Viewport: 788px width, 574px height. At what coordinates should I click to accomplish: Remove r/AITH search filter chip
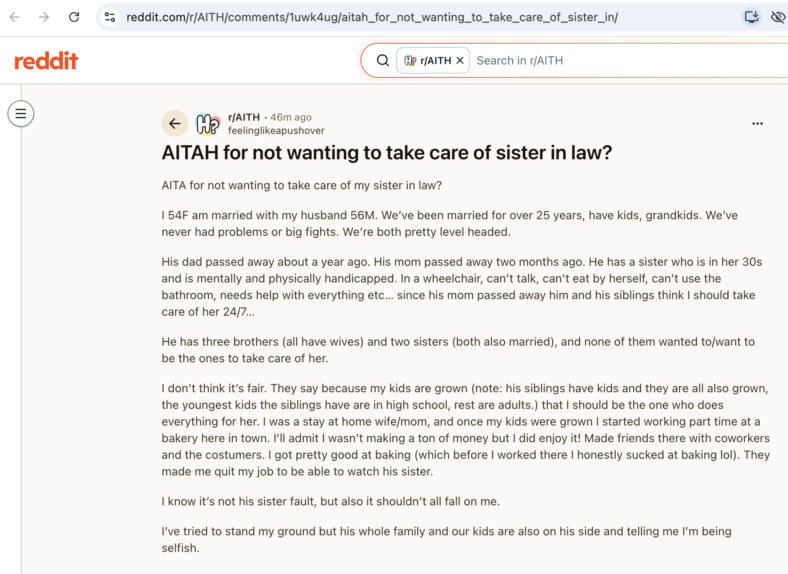point(460,60)
